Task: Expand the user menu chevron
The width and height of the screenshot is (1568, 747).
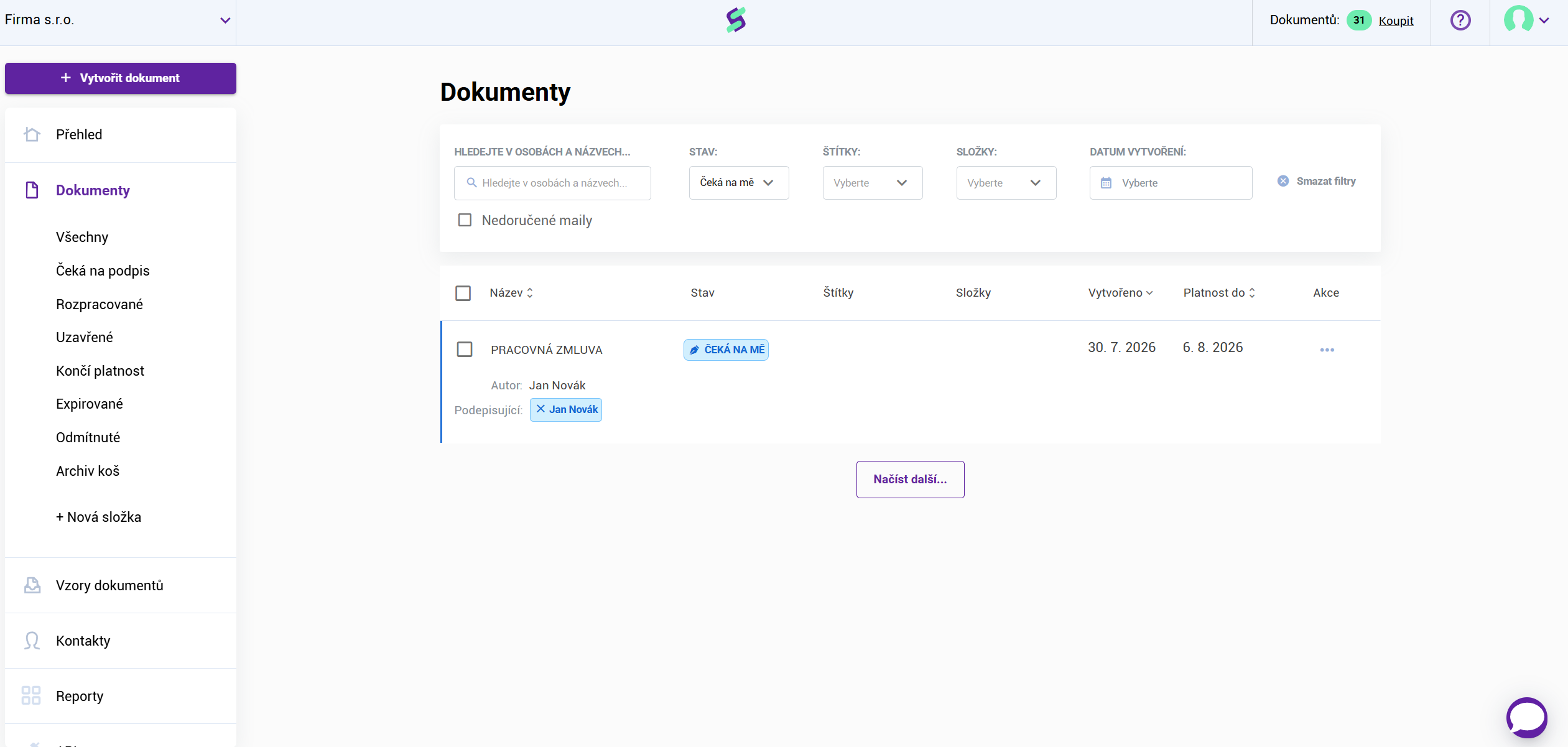Action: coord(1544,21)
